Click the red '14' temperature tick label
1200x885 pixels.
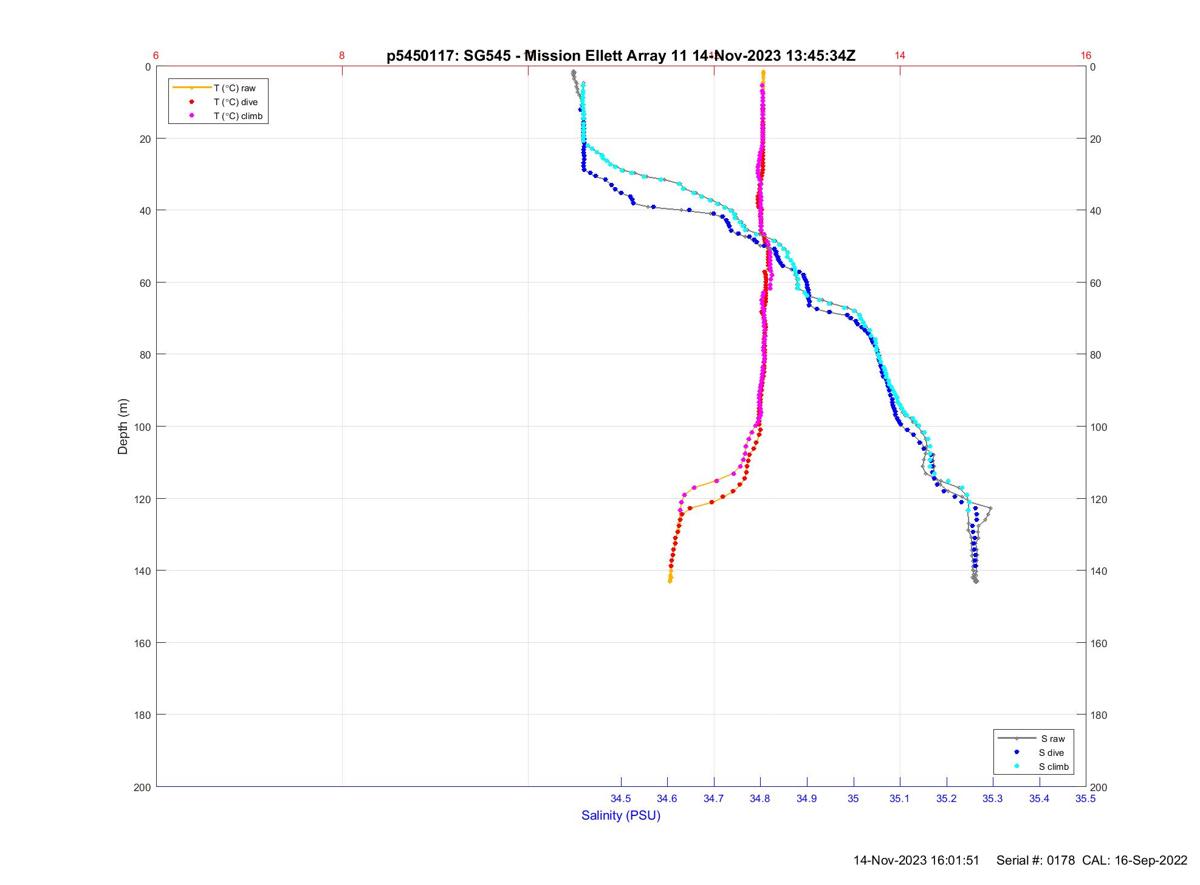point(900,56)
